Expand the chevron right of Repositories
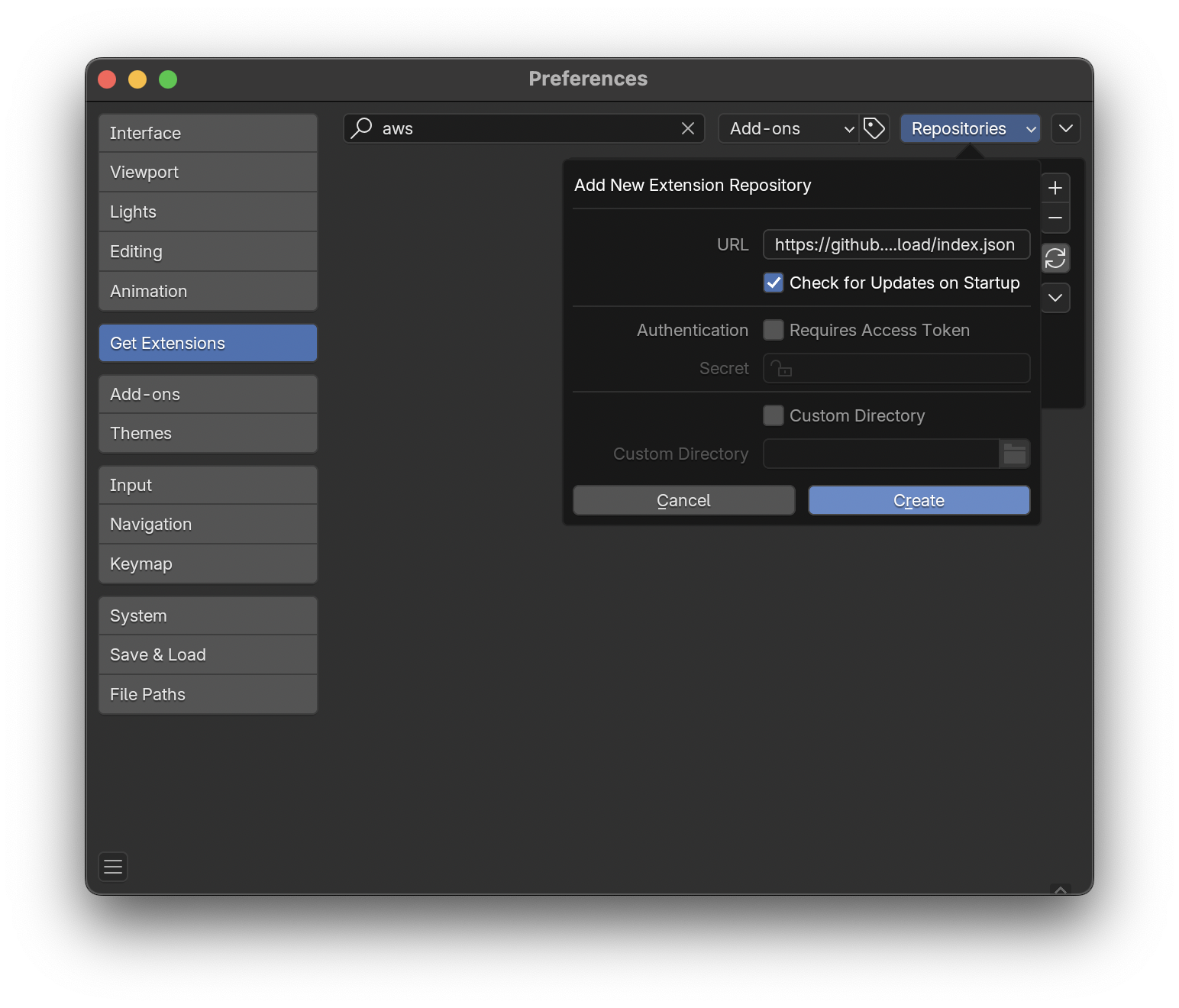The width and height of the screenshot is (1179, 1008). (x=1066, y=128)
